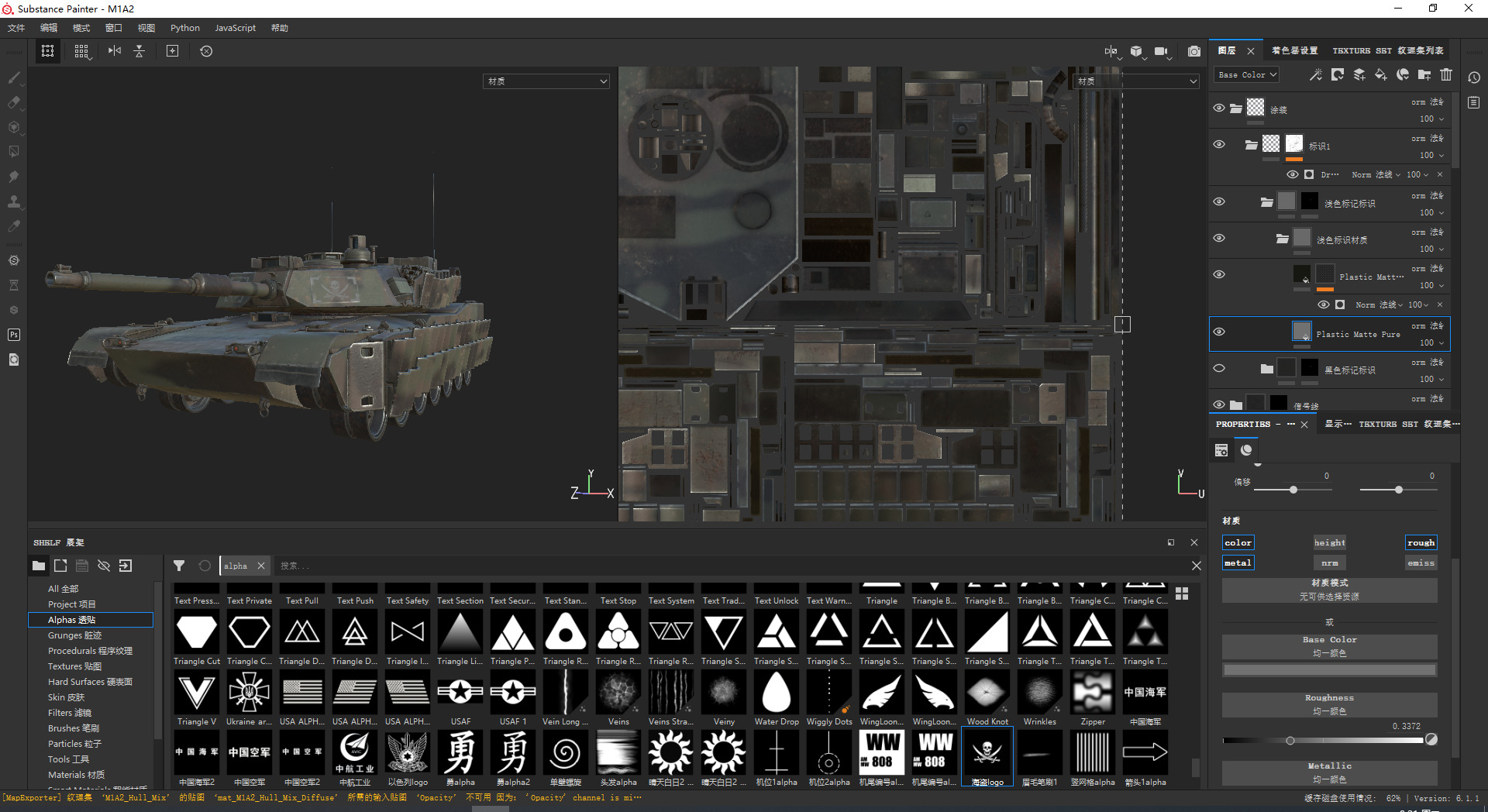Open the JavaScript menu
1488x812 pixels.
(x=235, y=28)
